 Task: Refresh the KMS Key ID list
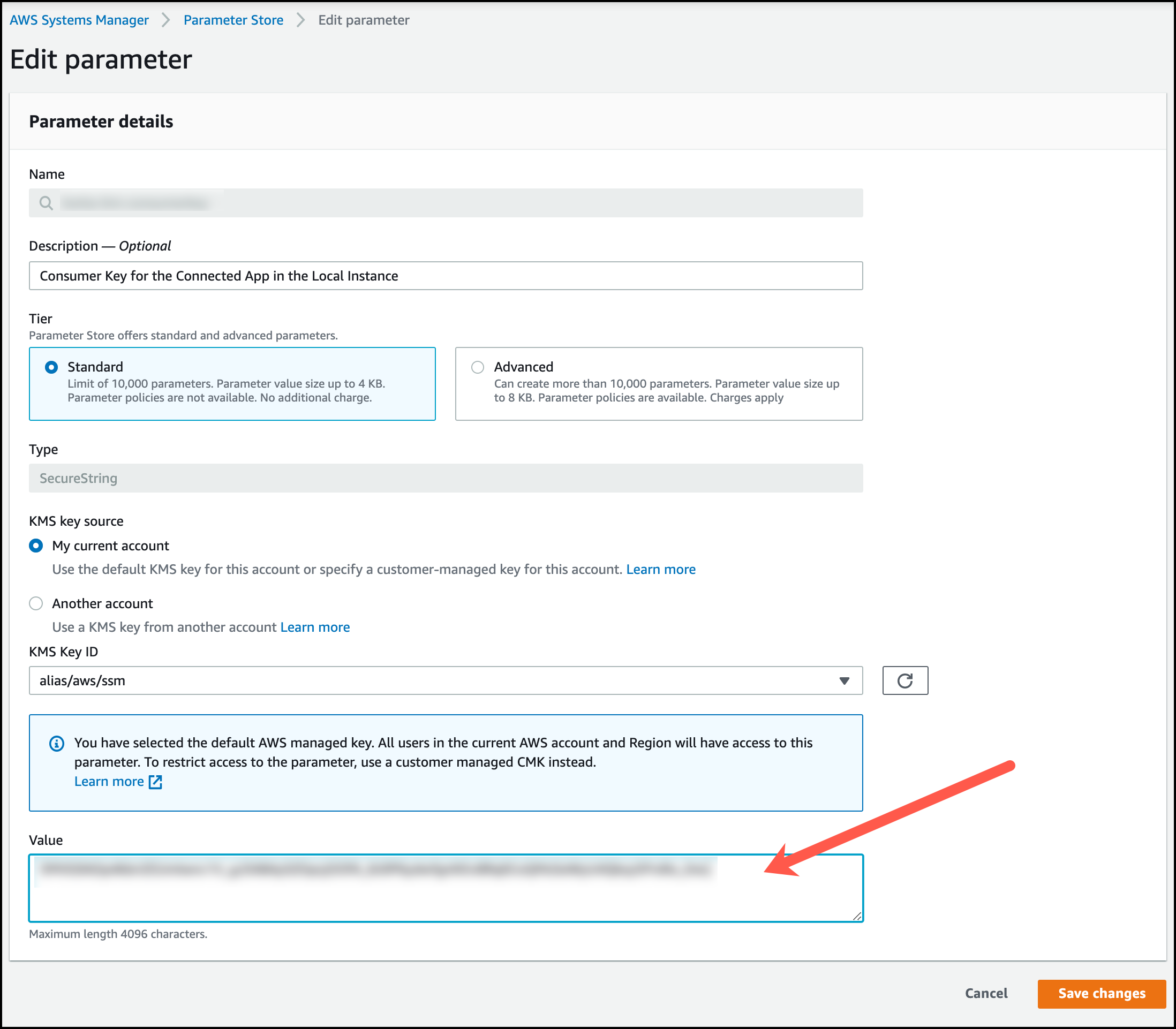click(x=905, y=680)
